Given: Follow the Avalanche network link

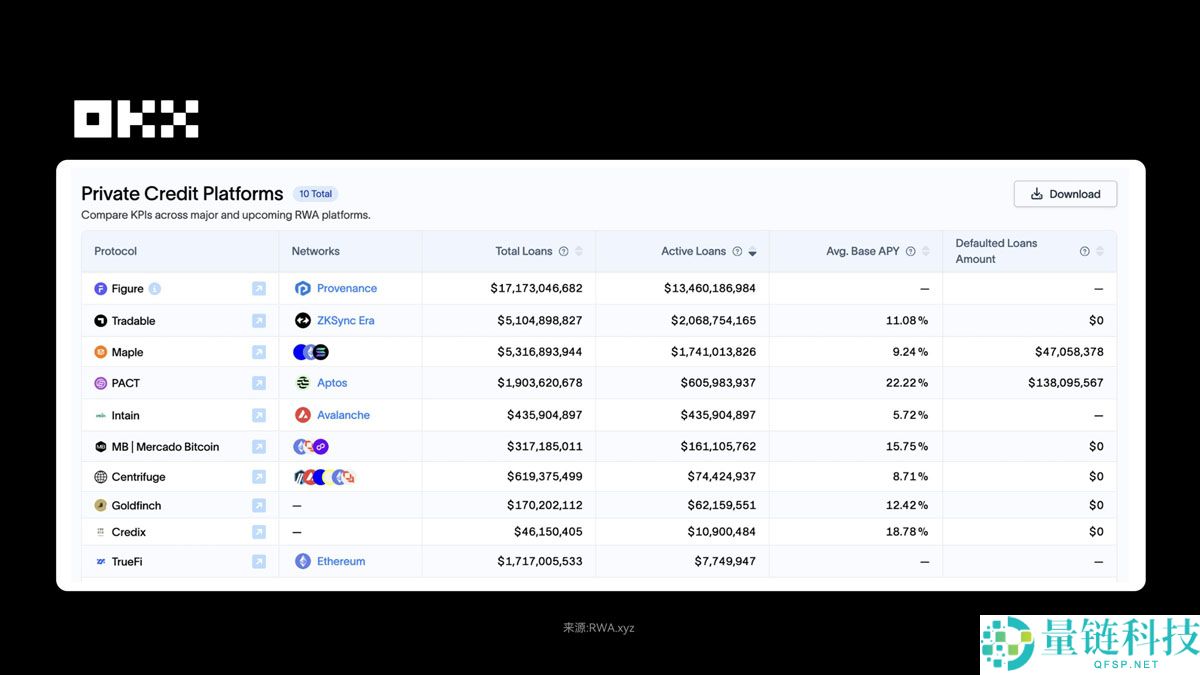Looking at the screenshot, I should coord(343,415).
